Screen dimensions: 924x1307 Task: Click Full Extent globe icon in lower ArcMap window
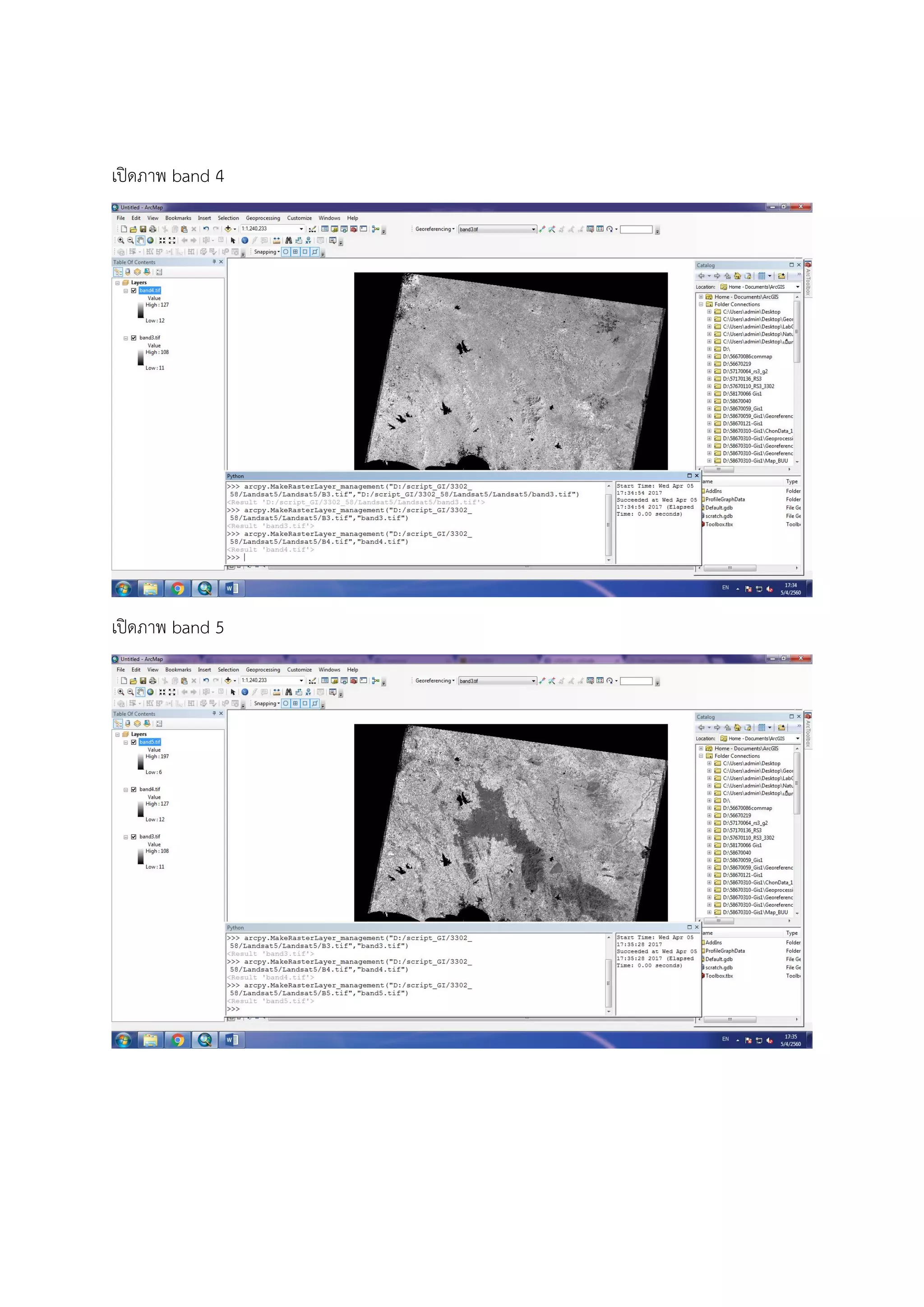[x=150, y=692]
